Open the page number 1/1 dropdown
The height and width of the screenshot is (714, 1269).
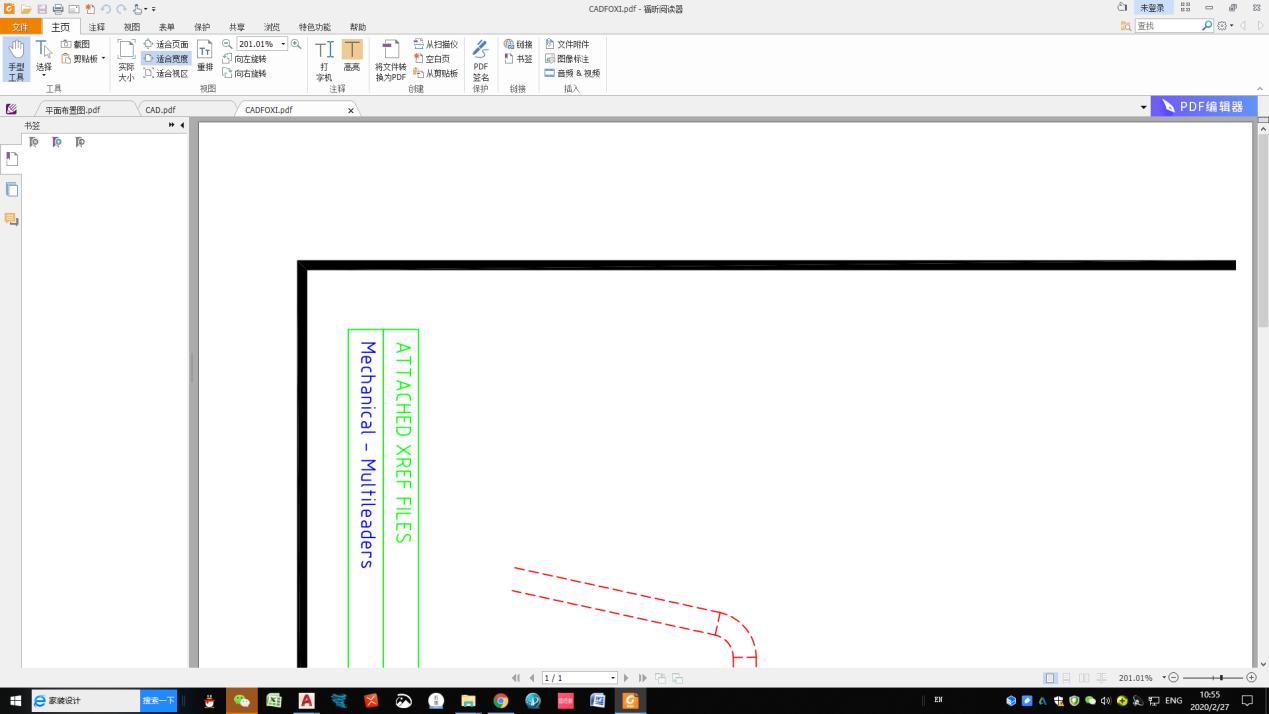(x=613, y=678)
